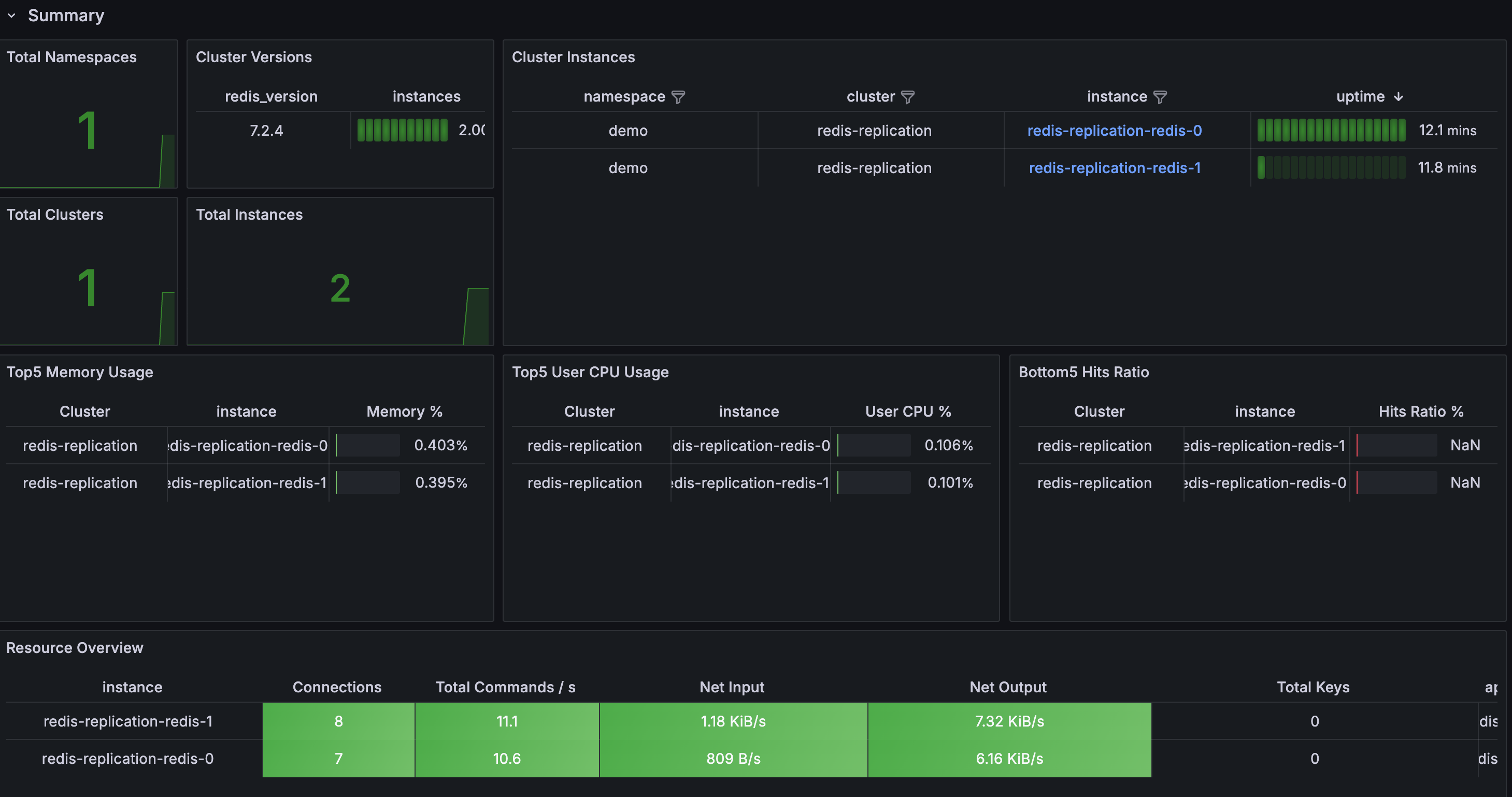The height and width of the screenshot is (797, 1512).
Task: Collapse the Summary row chevron
Action: point(11,16)
